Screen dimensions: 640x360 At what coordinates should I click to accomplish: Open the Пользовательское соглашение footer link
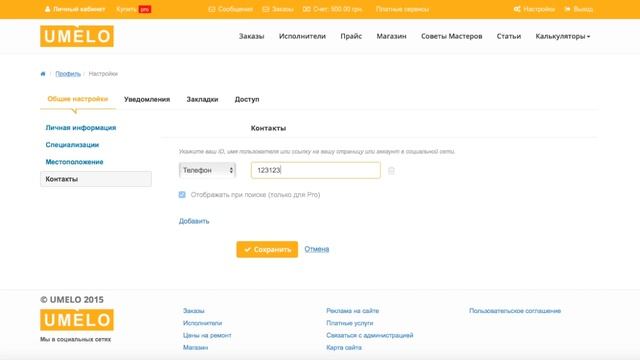click(x=515, y=311)
